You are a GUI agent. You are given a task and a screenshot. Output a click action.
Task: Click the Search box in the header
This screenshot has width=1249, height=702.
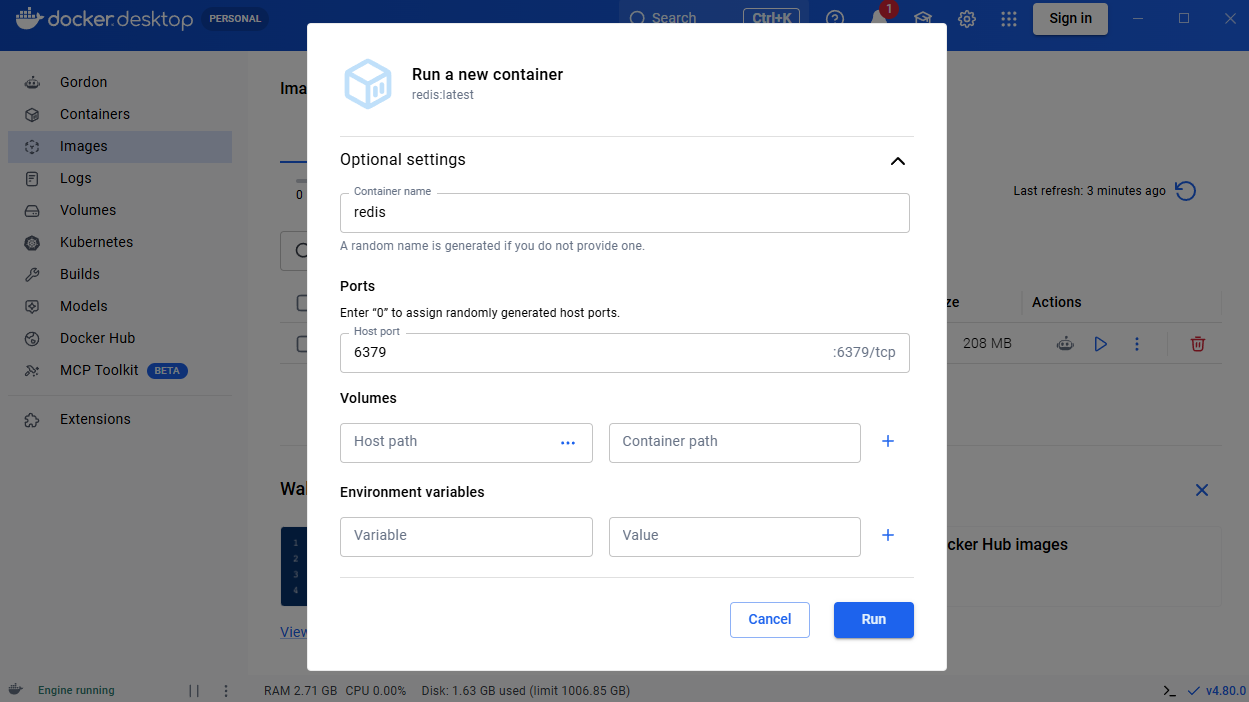click(x=712, y=18)
